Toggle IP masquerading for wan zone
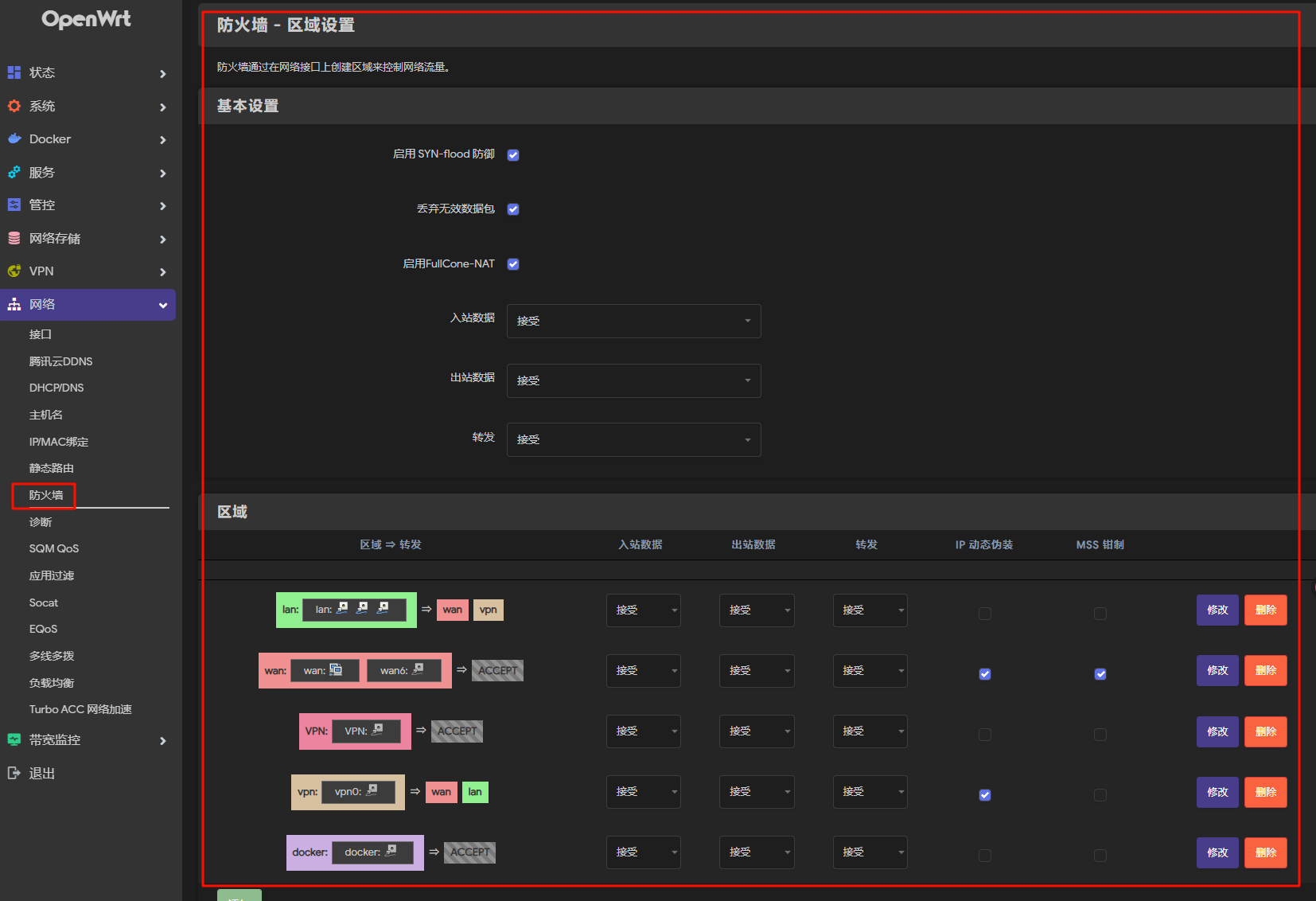The image size is (1316, 901). [985, 674]
